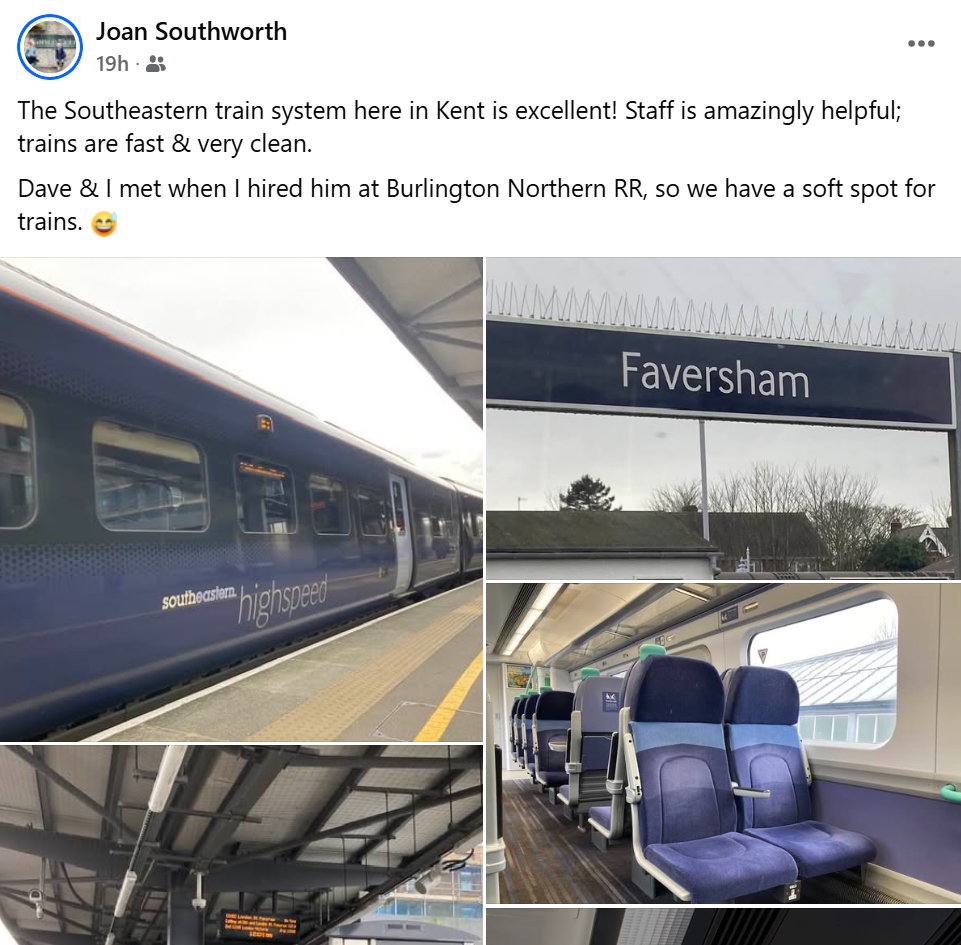This screenshot has height=945, width=961.
Task: Open the partially visible dark photo at bottom right
Action: pos(723,926)
